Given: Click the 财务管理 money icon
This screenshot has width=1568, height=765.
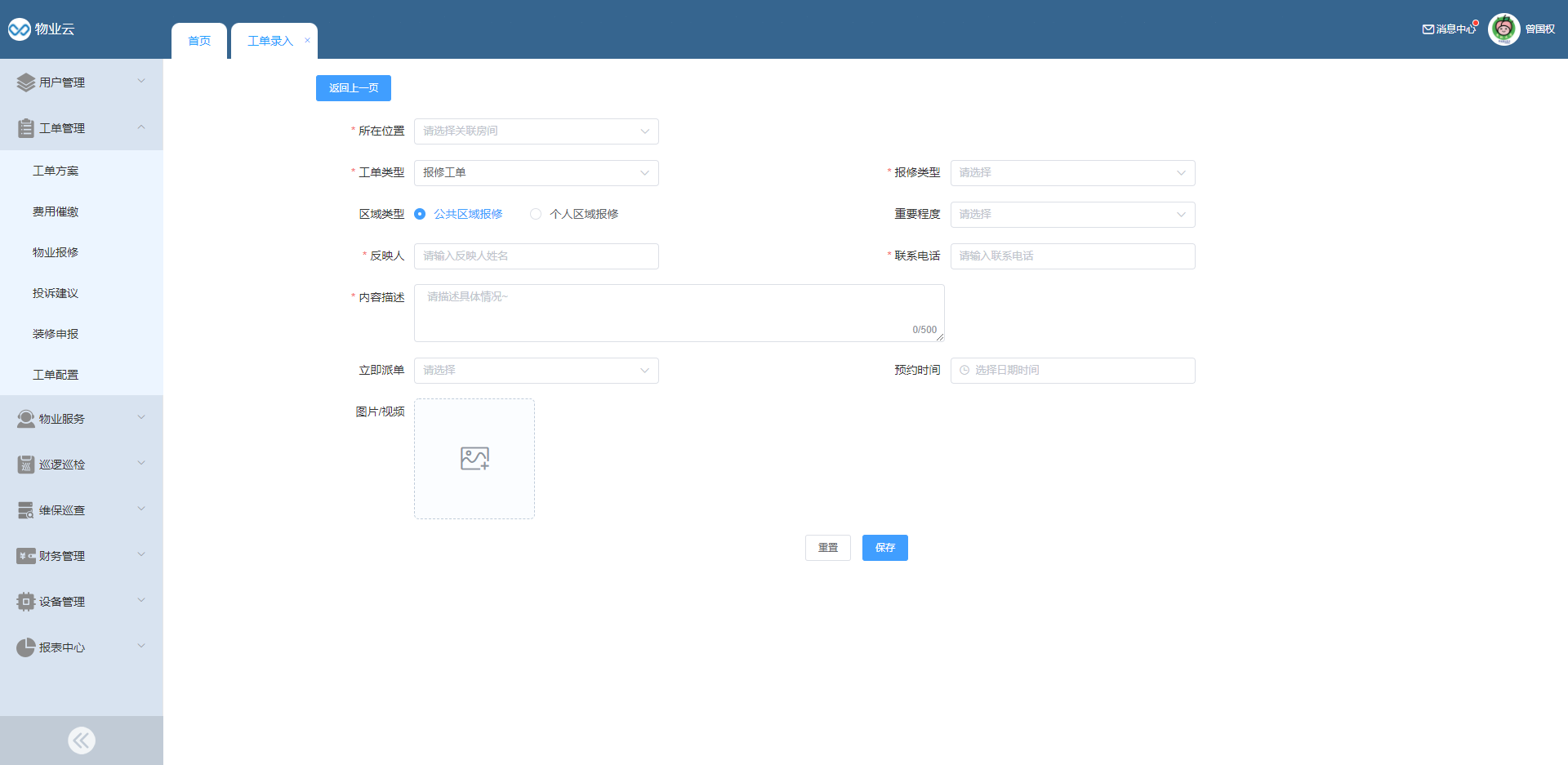Looking at the screenshot, I should tap(26, 556).
